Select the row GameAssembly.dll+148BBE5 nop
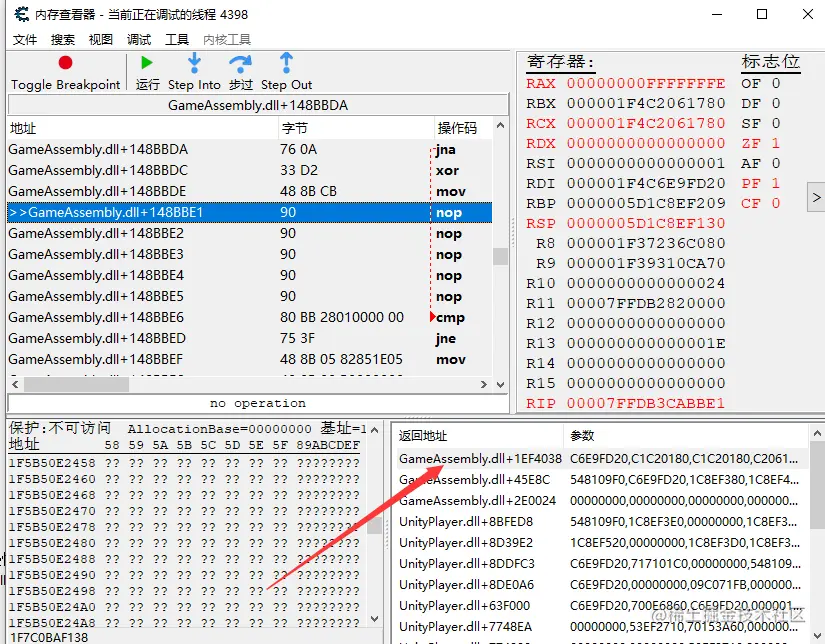Screen dimensions: 825x644 tap(250, 297)
